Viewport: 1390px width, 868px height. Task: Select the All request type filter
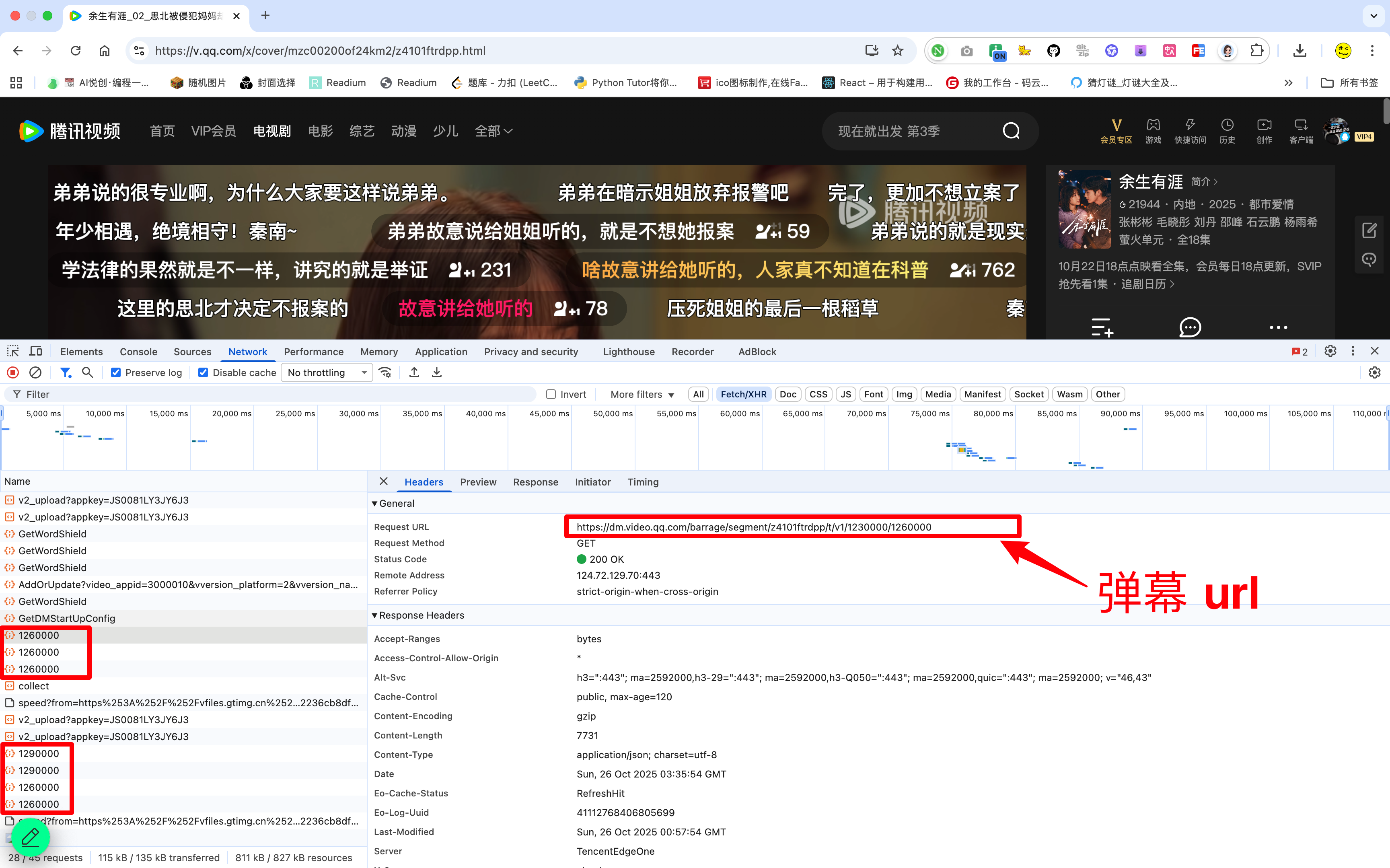[x=698, y=395]
